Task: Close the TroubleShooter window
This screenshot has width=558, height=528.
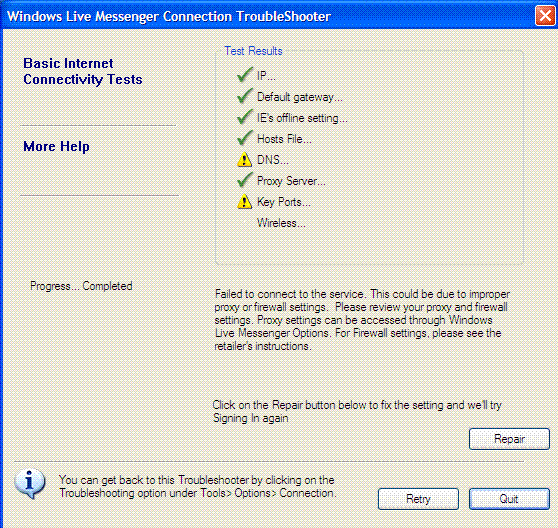Action: tap(545, 16)
